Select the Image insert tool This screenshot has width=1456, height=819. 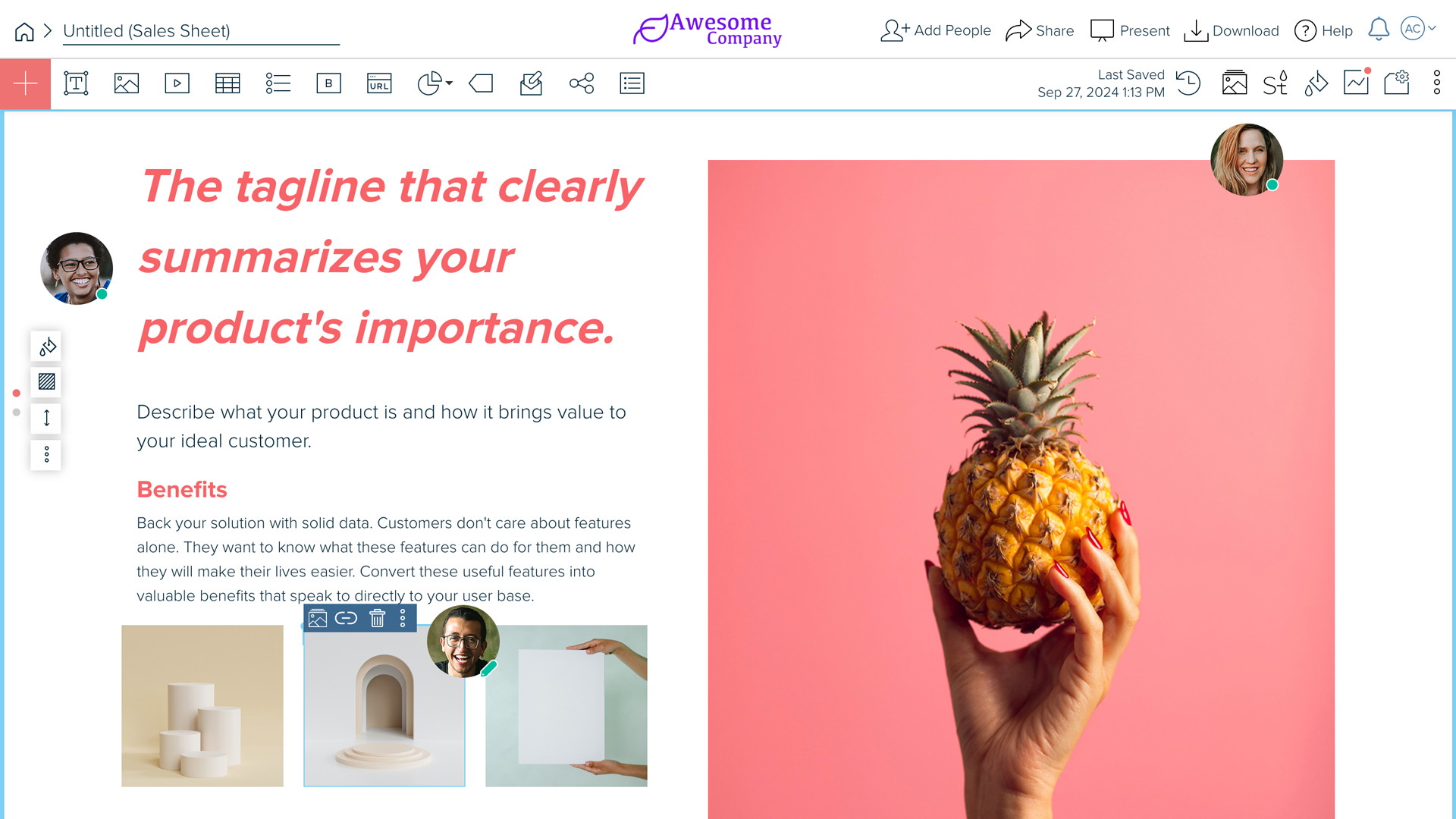coord(126,82)
